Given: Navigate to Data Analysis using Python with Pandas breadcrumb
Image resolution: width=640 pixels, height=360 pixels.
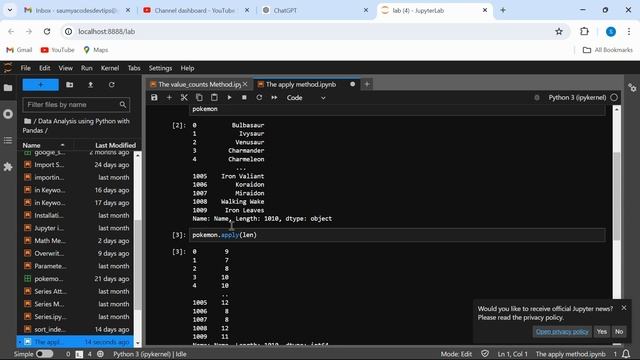Looking at the screenshot, I should 76,126.
